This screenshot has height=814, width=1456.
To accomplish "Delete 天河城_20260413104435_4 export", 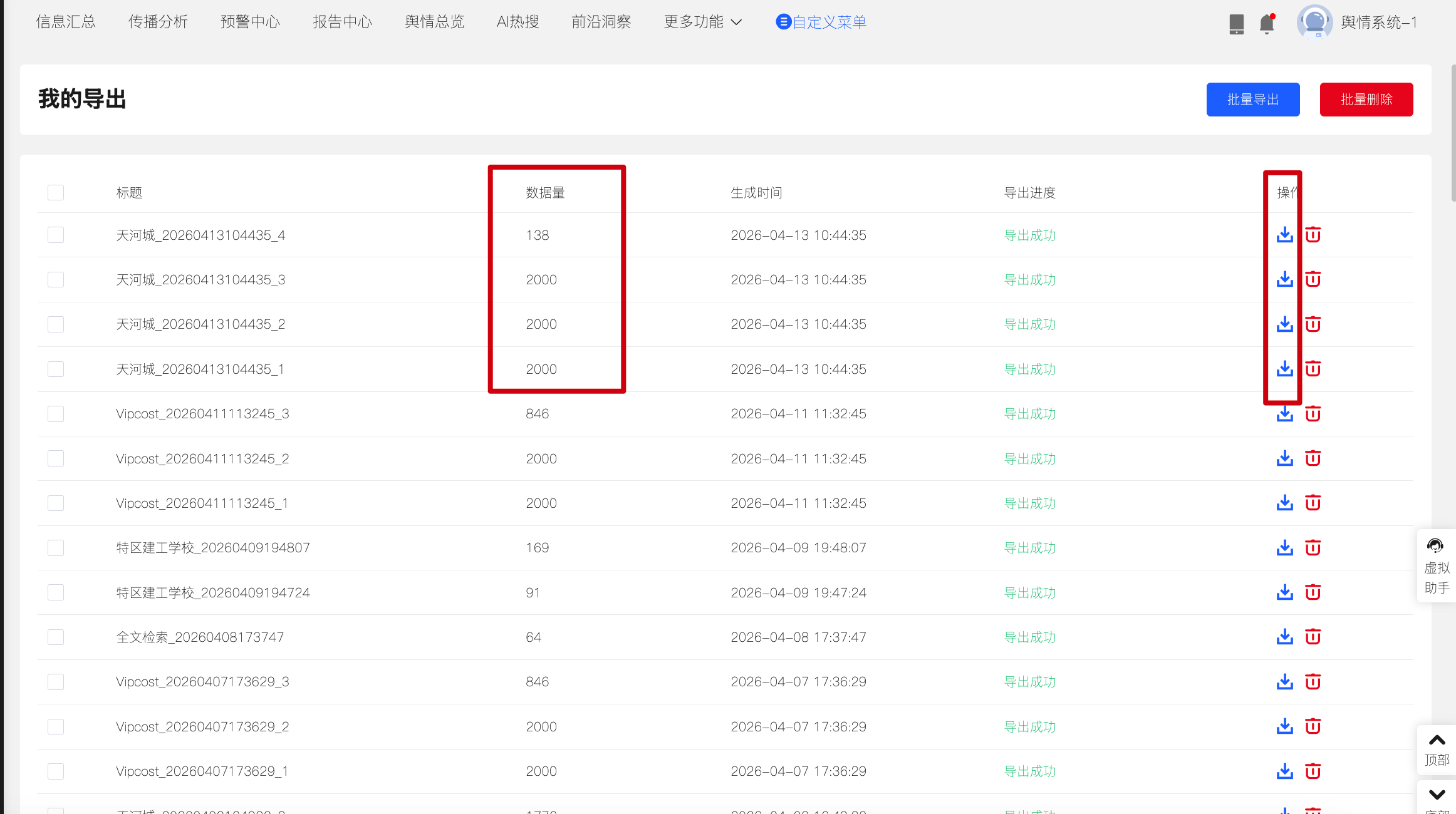I will pyautogui.click(x=1313, y=235).
